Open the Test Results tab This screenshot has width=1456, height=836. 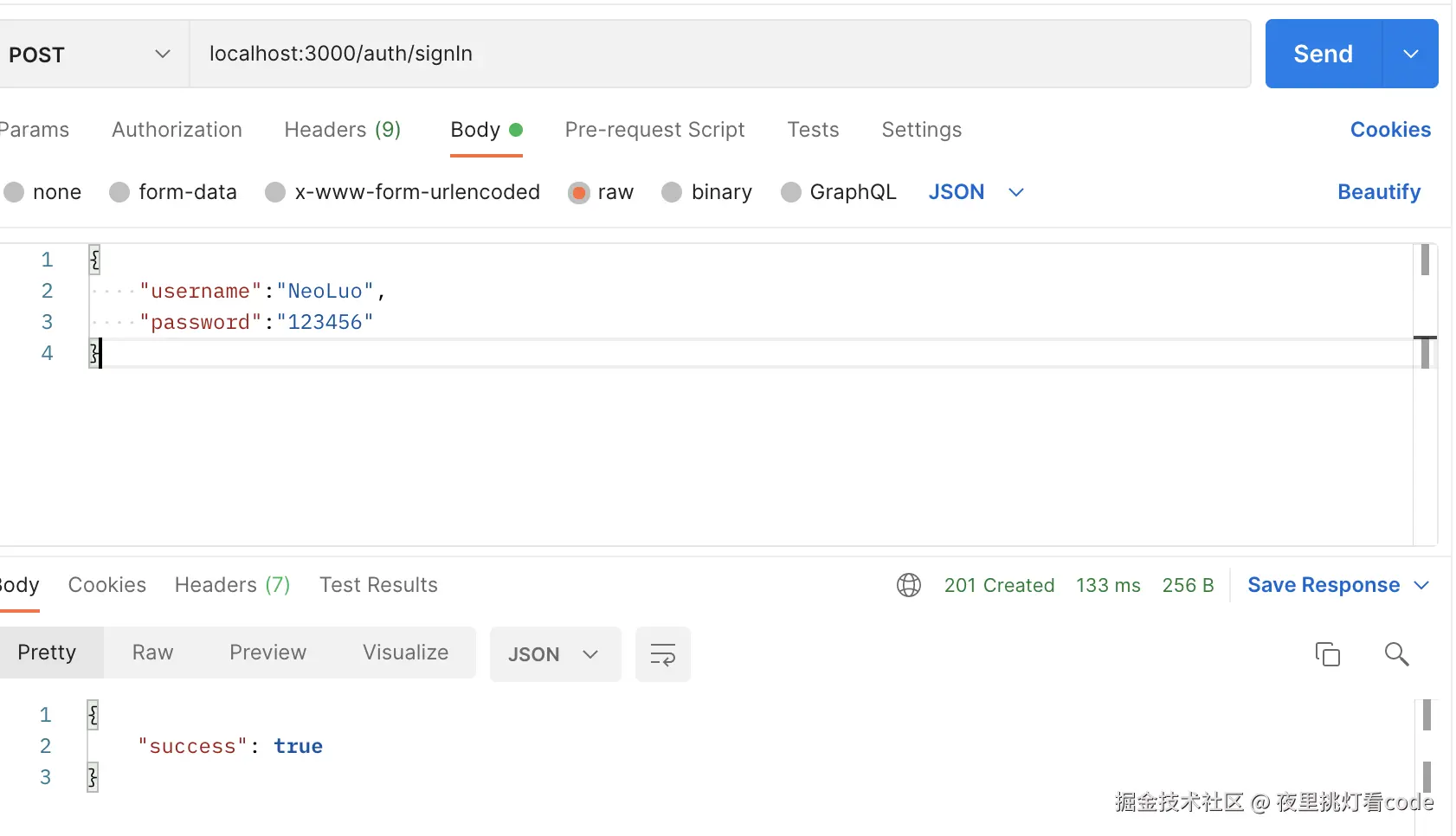coord(378,585)
